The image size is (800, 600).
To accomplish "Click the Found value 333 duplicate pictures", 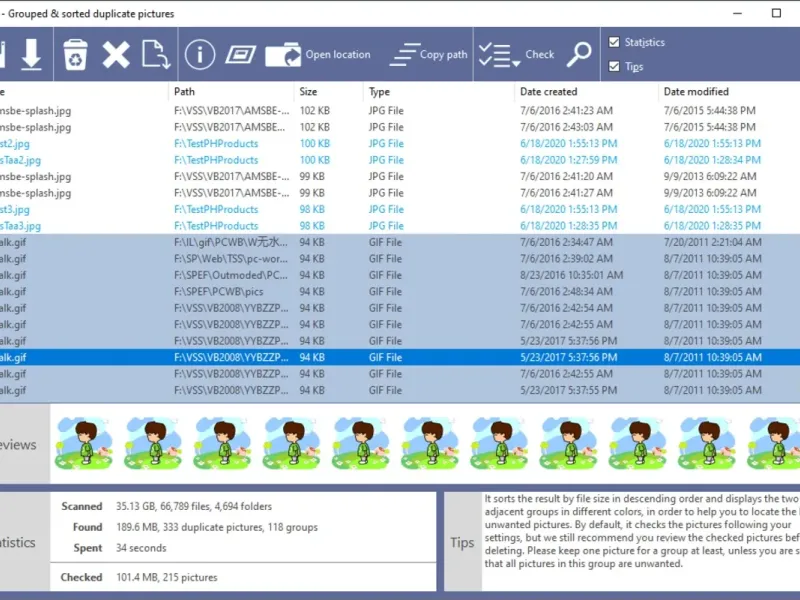I will tap(216, 527).
